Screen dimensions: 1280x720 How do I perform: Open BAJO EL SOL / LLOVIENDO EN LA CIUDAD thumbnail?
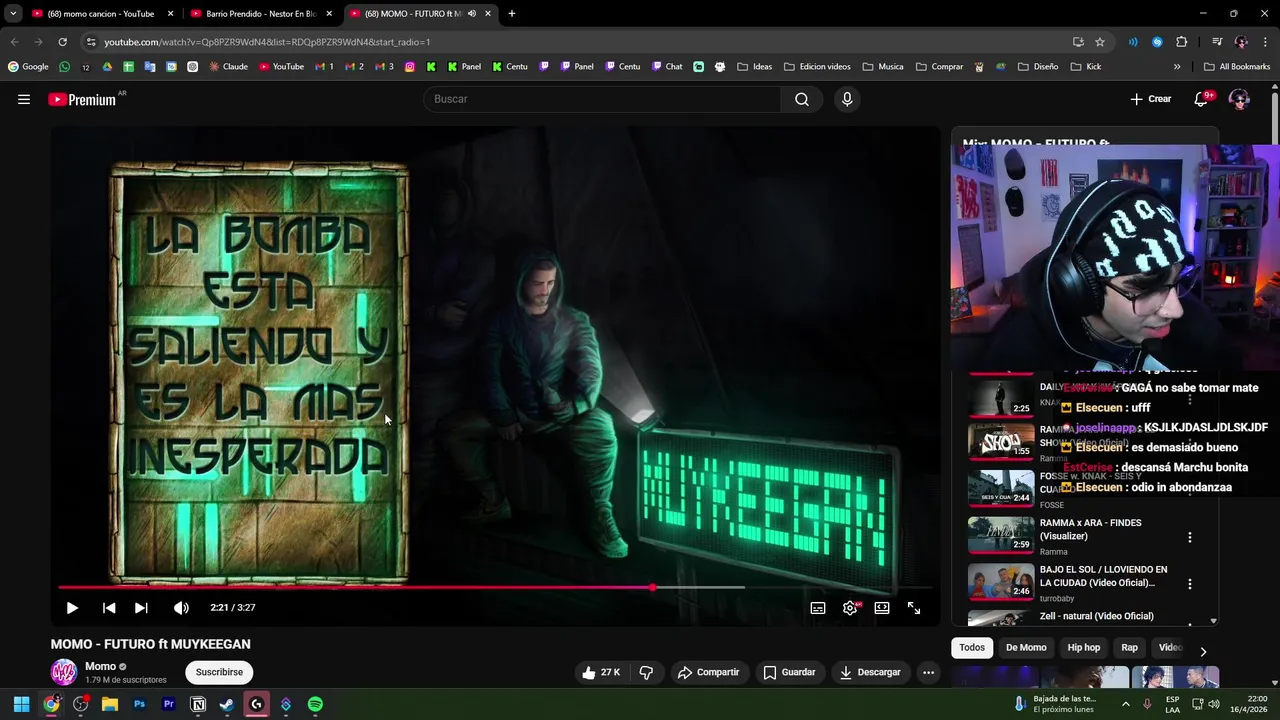[x=1001, y=582]
